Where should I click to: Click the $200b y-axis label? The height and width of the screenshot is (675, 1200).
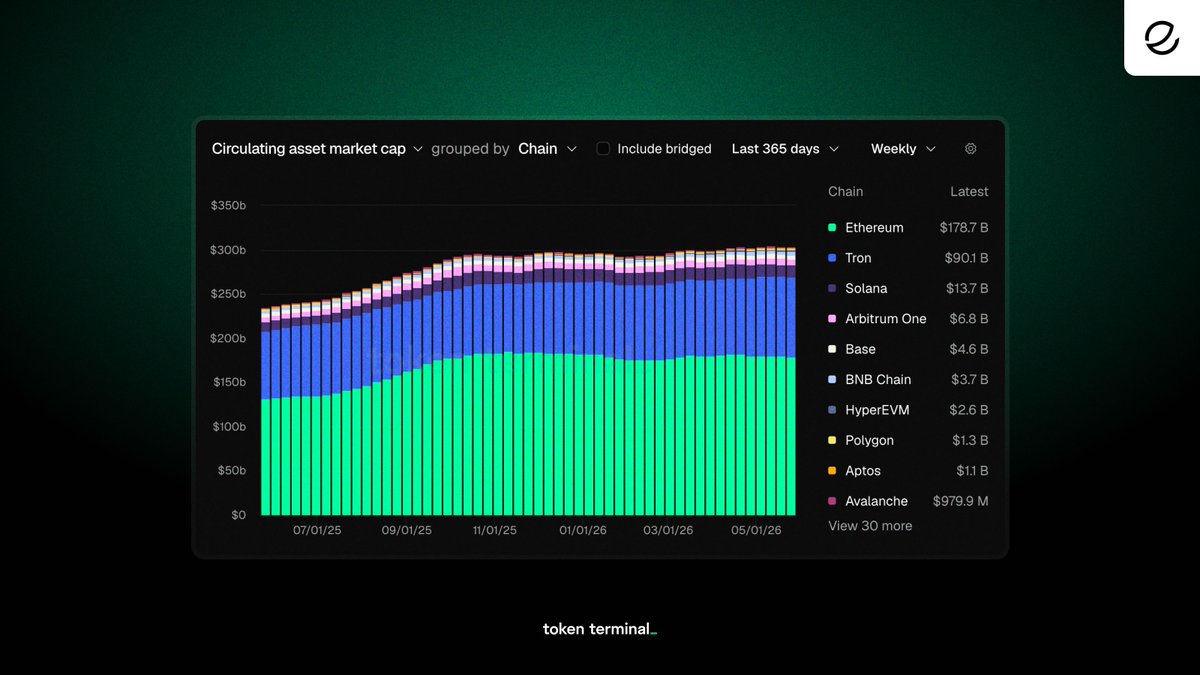(x=228, y=338)
